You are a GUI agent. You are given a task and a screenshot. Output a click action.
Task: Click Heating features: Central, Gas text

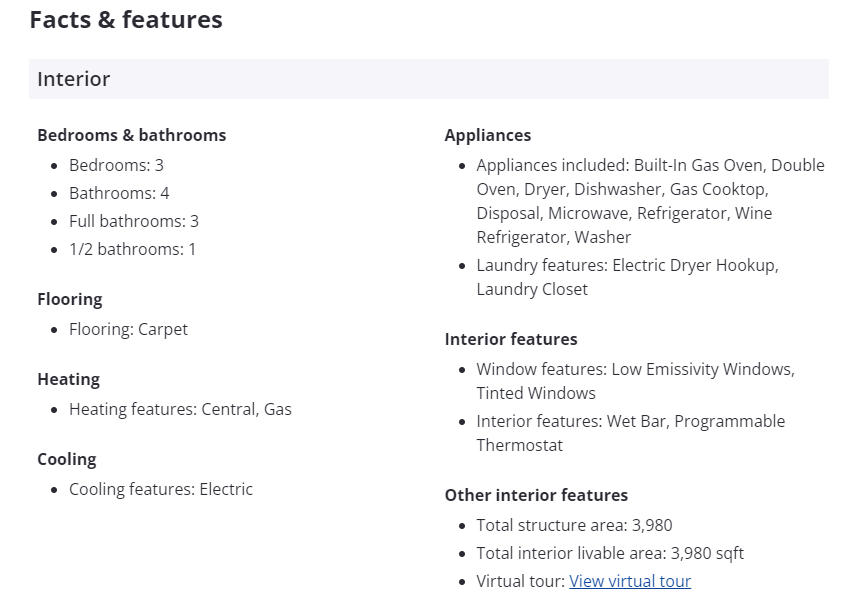[x=180, y=409]
